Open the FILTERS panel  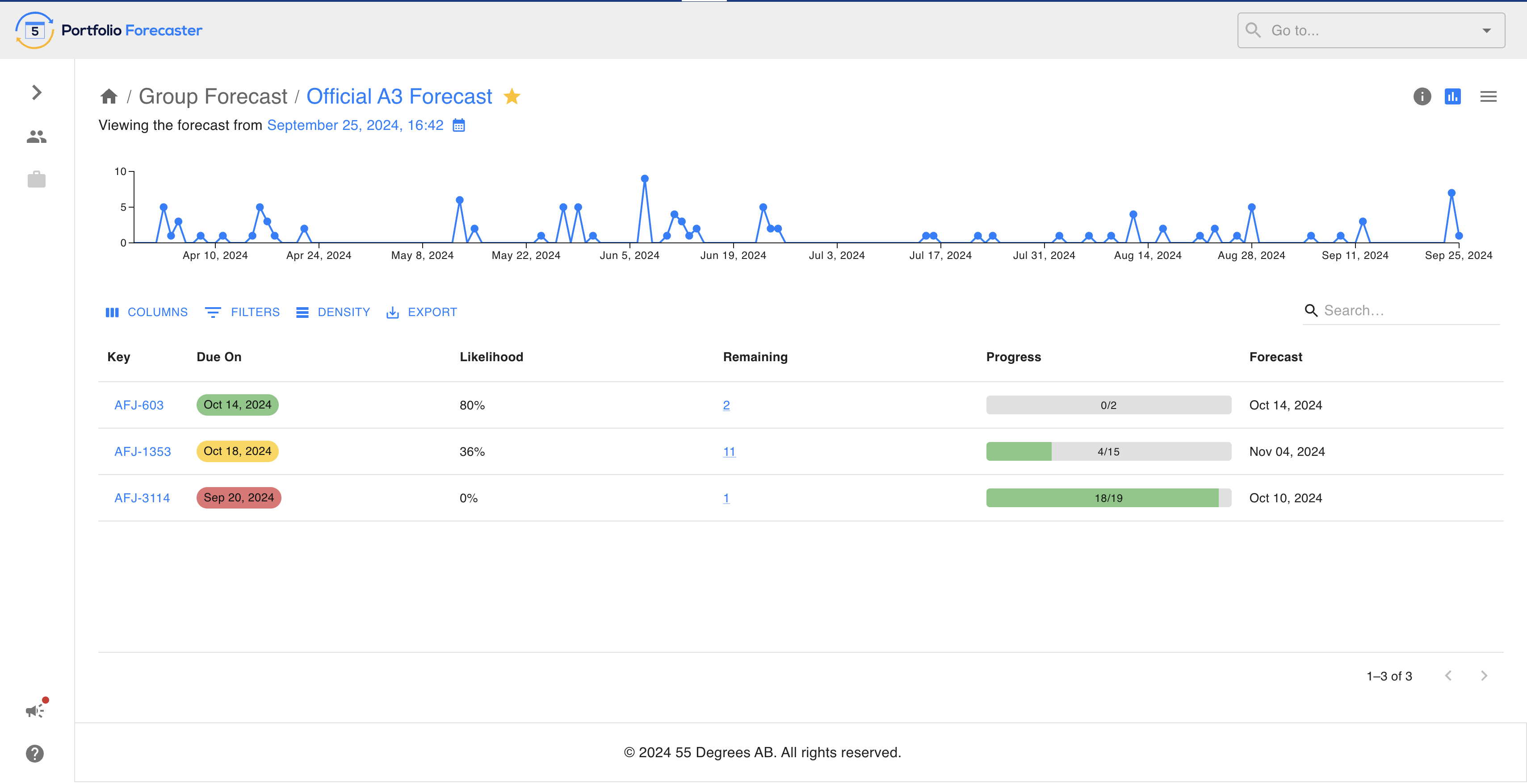click(x=243, y=312)
